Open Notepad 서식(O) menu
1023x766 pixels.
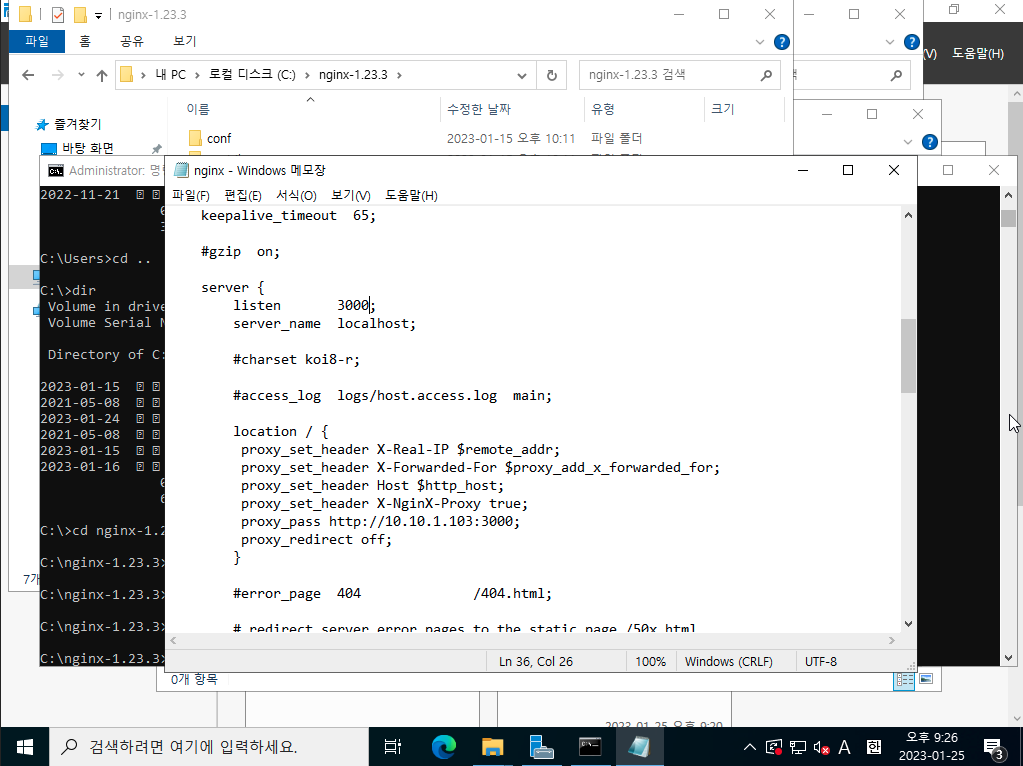[x=296, y=196]
